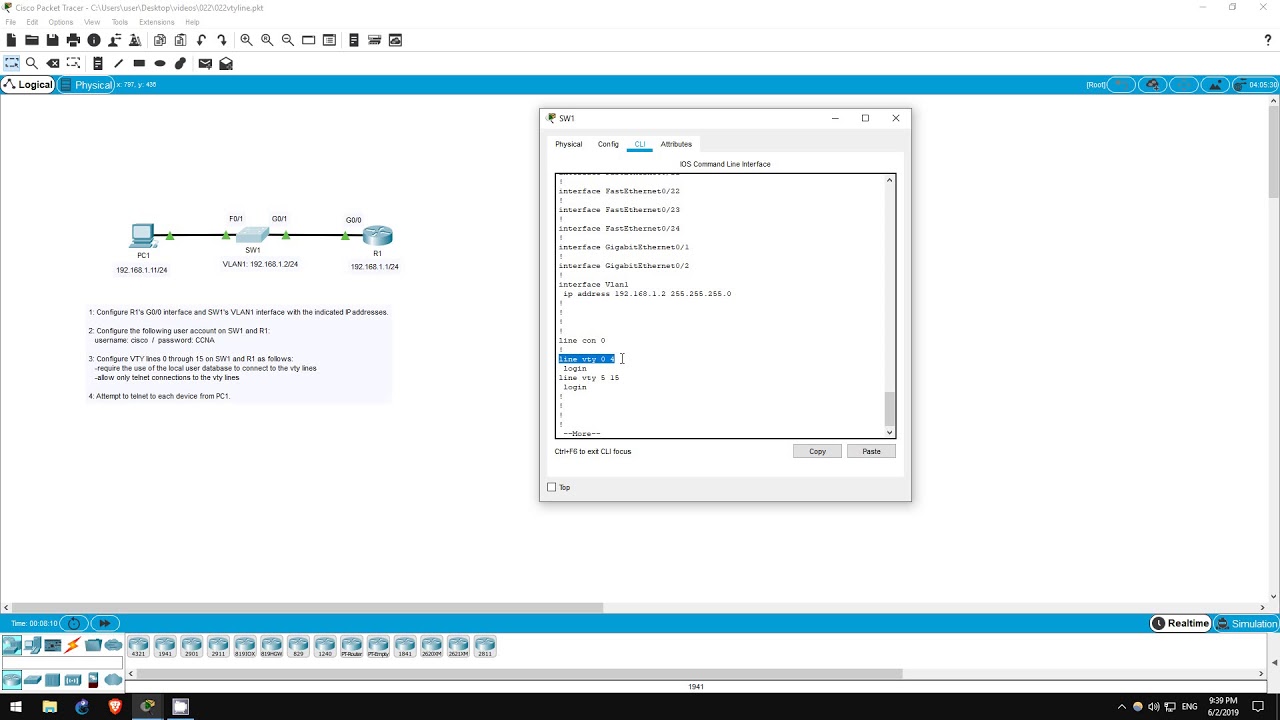This screenshot has width=1280, height=720.
Task: Open the SW1 Physical tab
Action: pos(569,144)
